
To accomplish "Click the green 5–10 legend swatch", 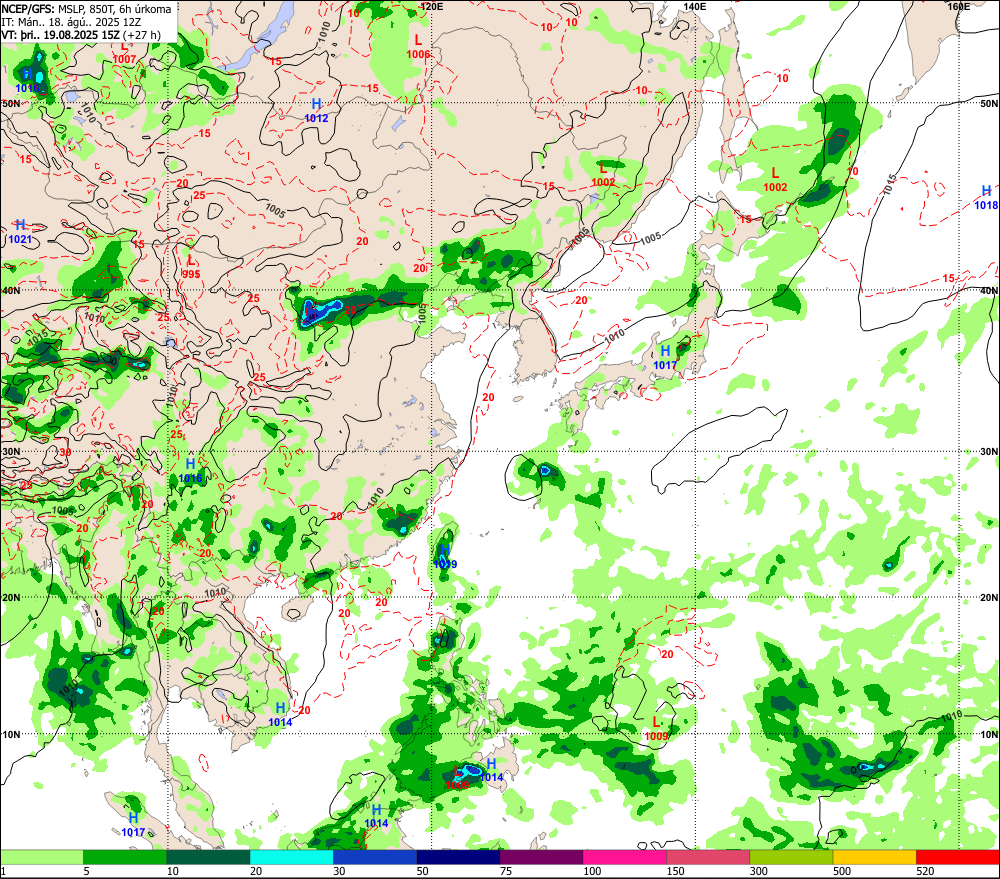I will click(125, 857).
